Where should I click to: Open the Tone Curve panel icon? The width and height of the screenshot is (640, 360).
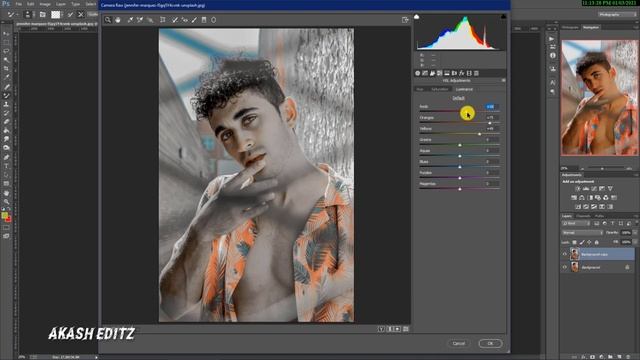tap(425, 73)
